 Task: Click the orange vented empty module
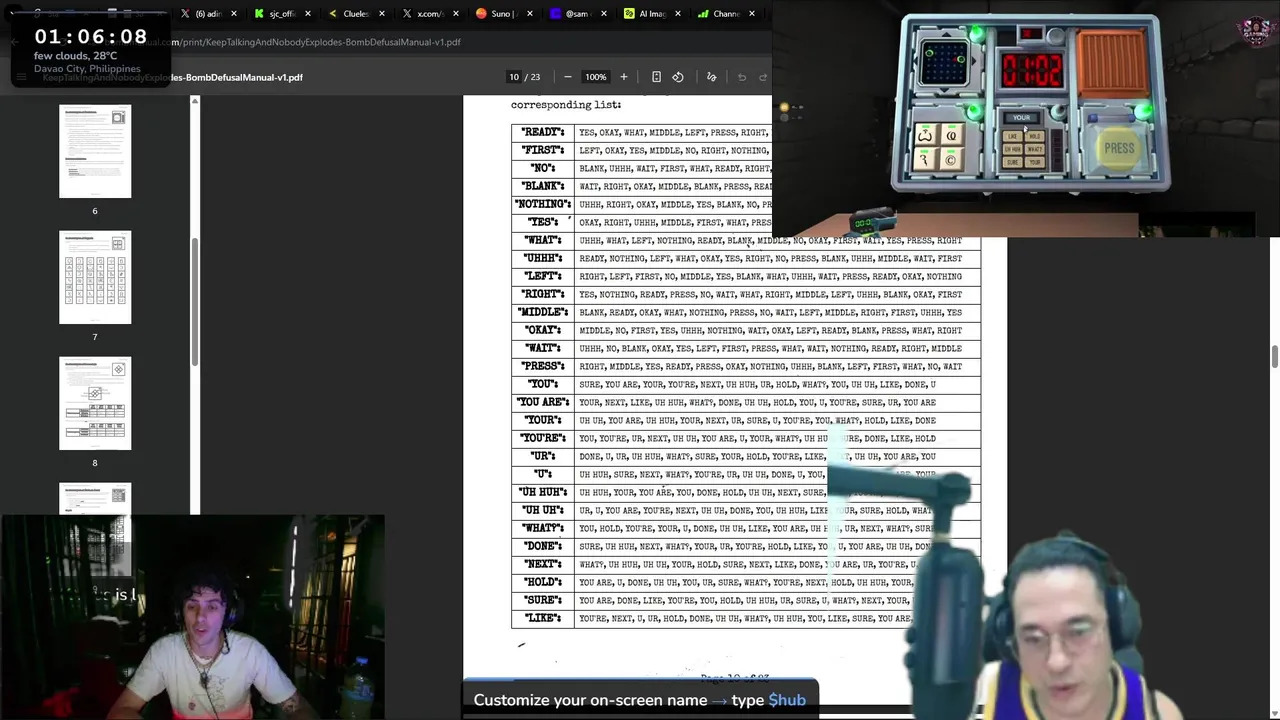1112,63
